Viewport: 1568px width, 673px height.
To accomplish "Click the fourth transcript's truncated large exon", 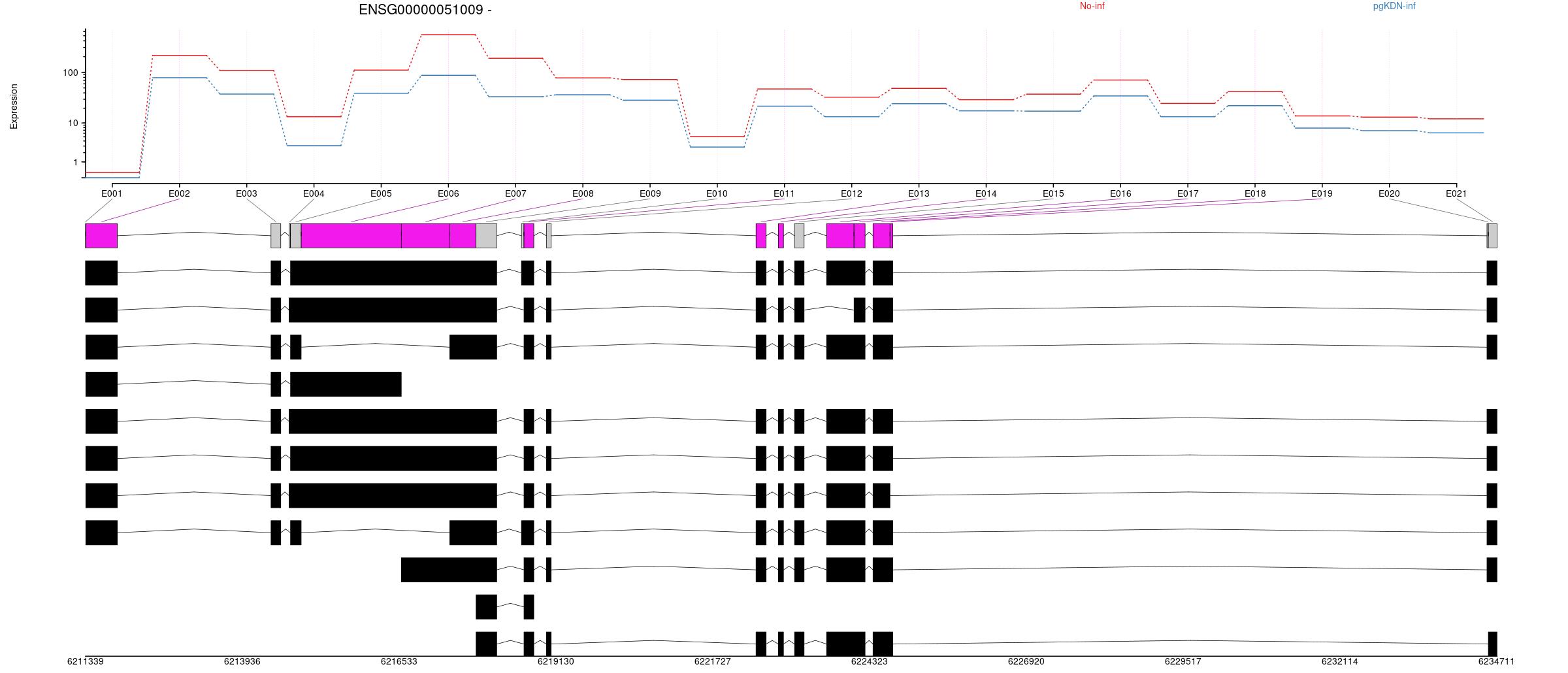I will pos(346,384).
